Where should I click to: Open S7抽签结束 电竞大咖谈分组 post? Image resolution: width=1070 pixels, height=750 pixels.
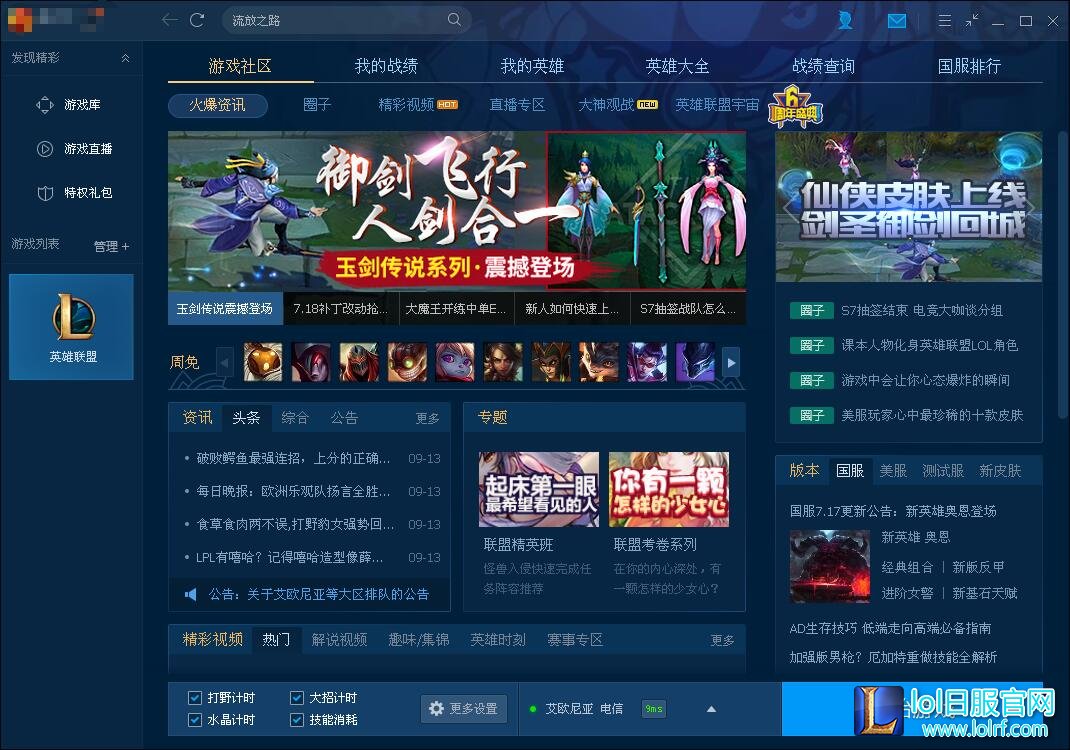922,311
